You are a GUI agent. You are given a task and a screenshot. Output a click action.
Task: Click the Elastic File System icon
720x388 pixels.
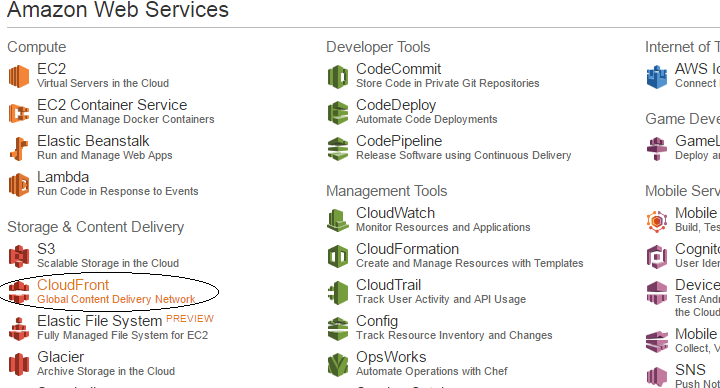coord(19,329)
